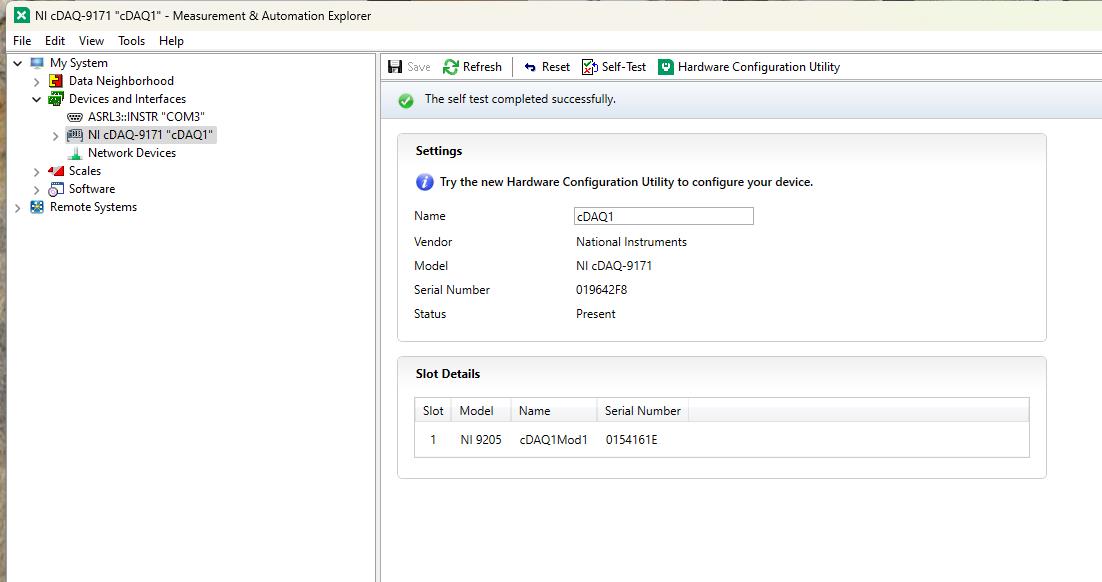The height and width of the screenshot is (582, 1102).
Task: Click the Name field containing cDAQ1
Action: pyautogui.click(x=663, y=216)
